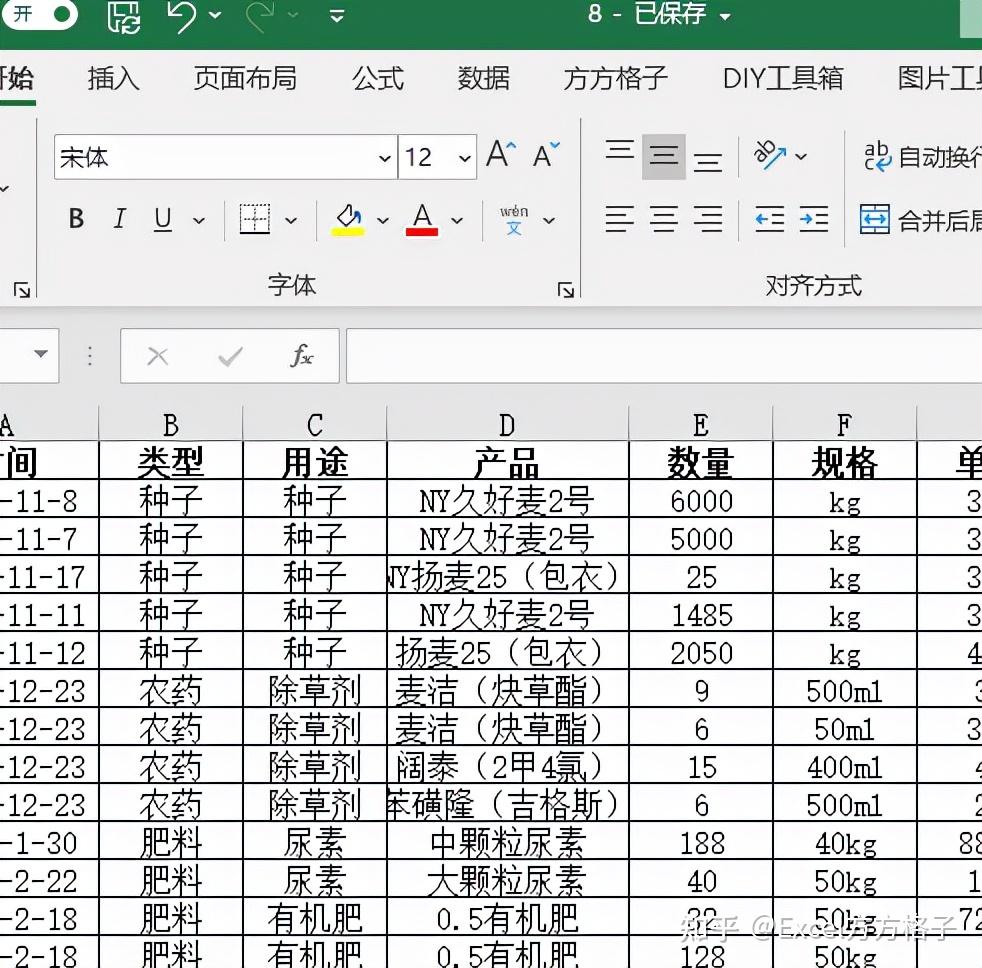Select column B header
This screenshot has height=968, width=982.
tap(171, 425)
